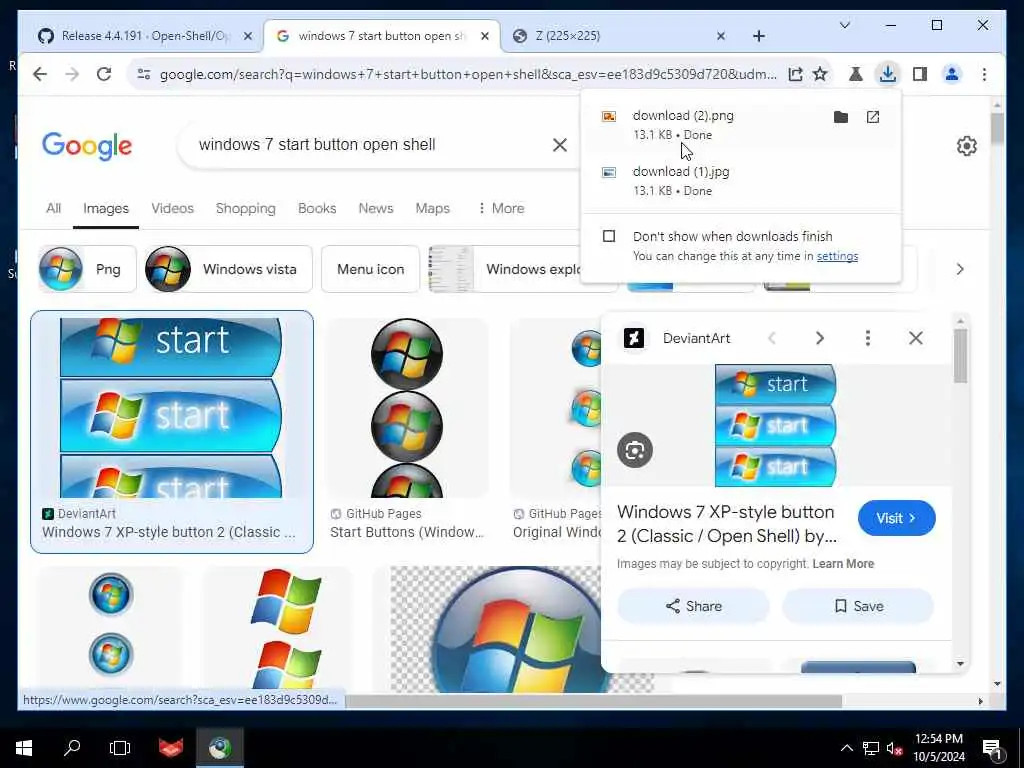Click the large preview image of start buttons
Viewport: 1024px width, 768px height.
click(775, 426)
